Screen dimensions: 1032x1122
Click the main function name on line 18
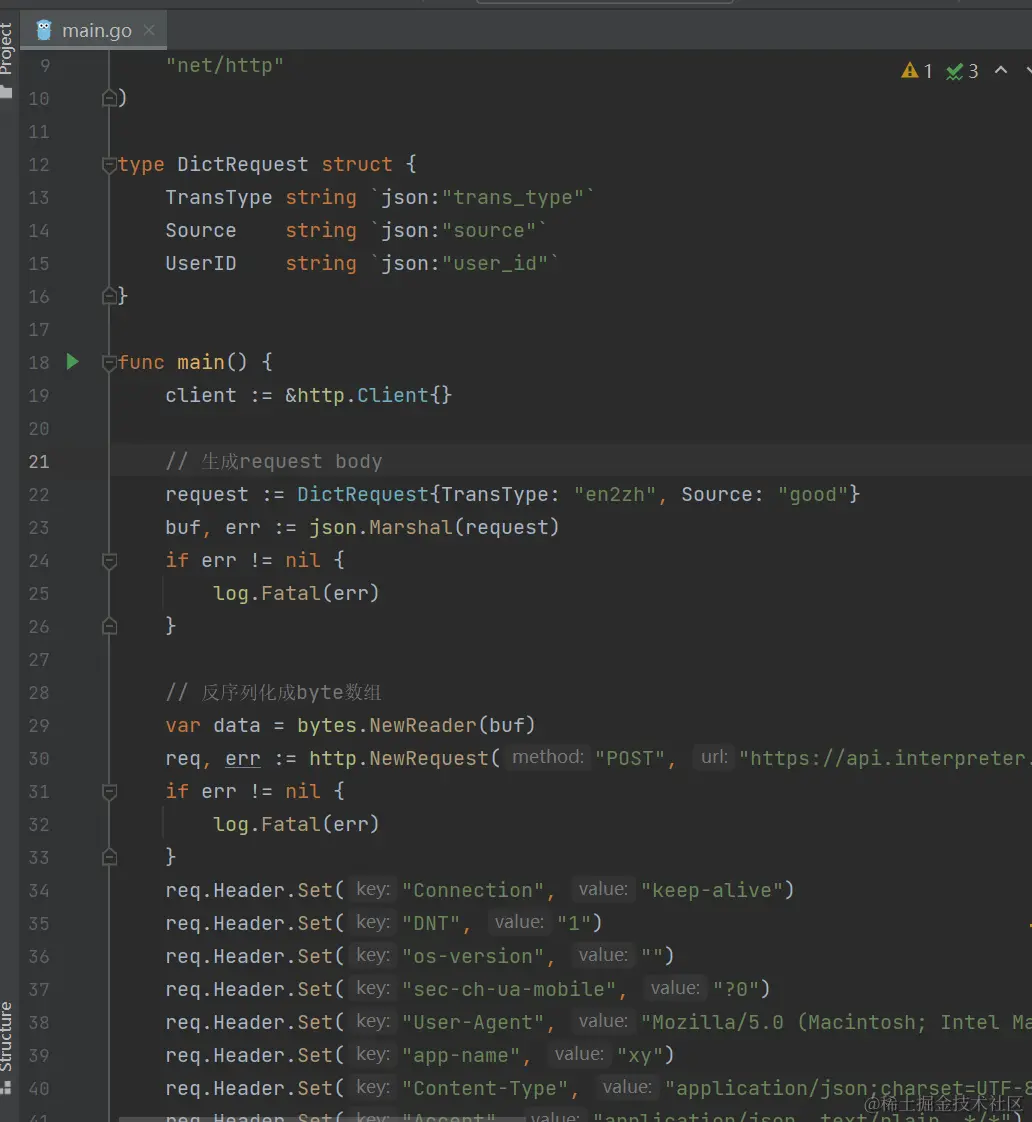pos(201,362)
